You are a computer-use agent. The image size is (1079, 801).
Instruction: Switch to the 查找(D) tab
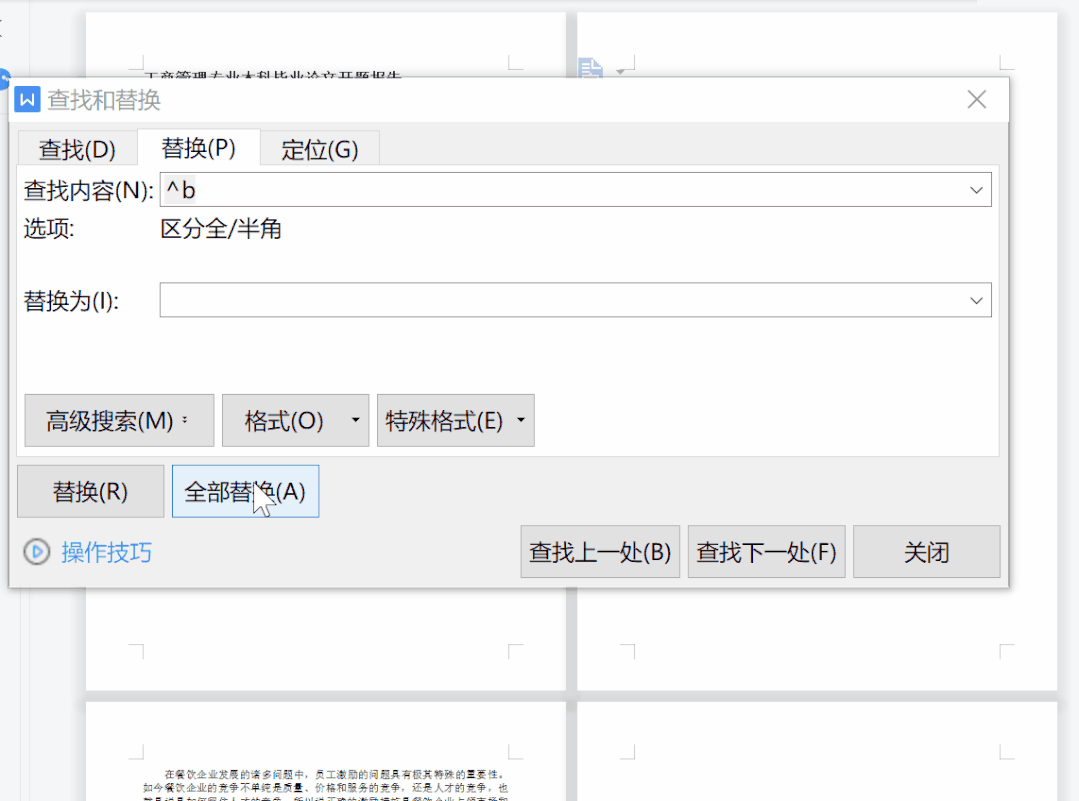click(77, 150)
